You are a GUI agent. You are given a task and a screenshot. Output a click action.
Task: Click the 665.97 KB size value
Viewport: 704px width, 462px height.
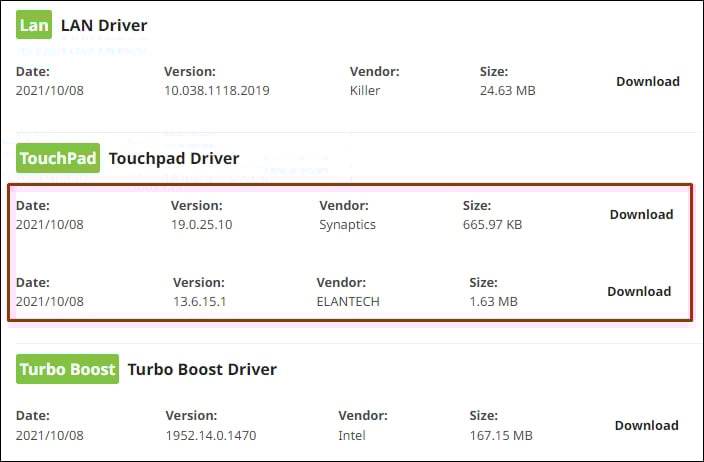click(491, 224)
